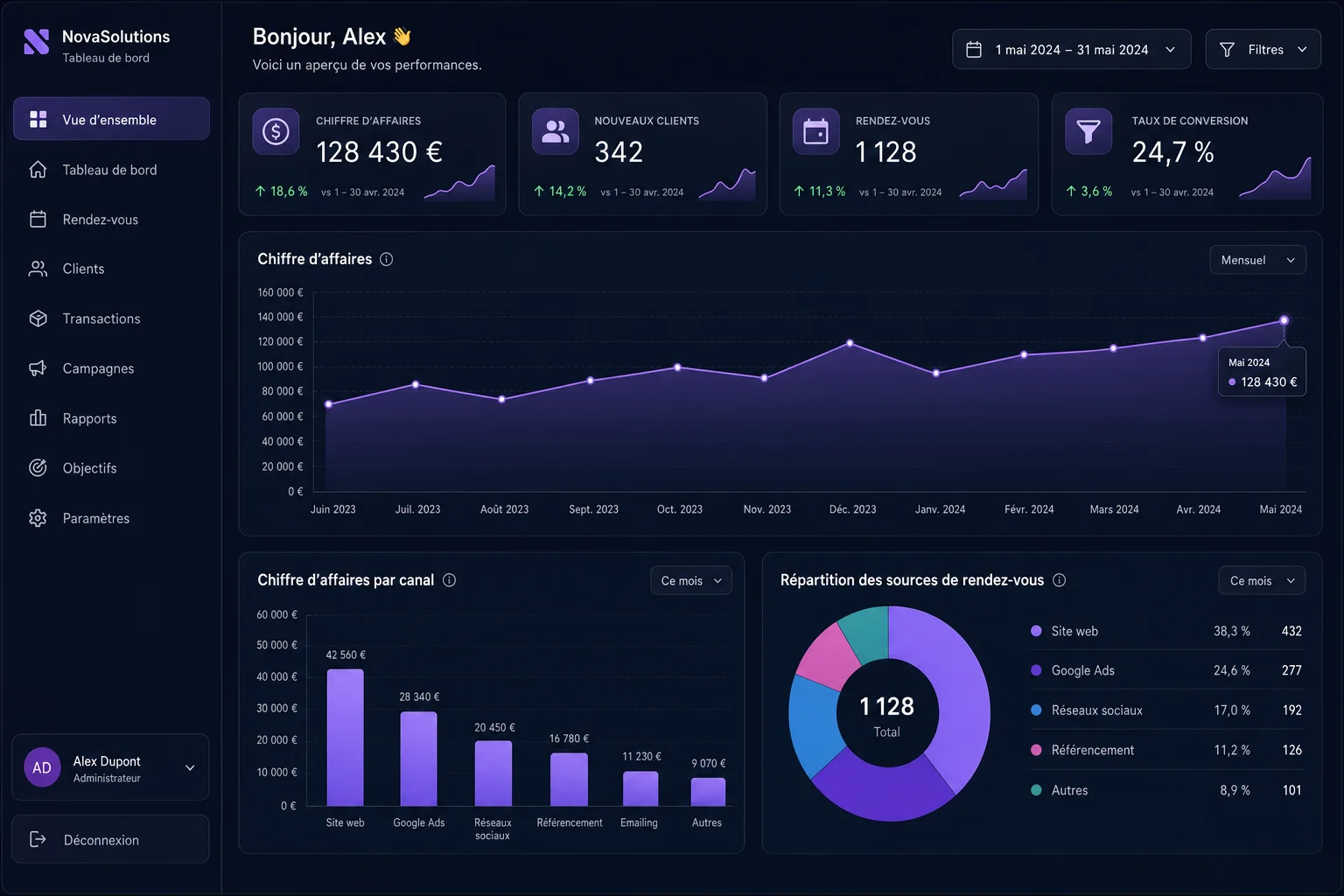Navigate to Rendez-vous in sidebar
Screen dimensions: 1344x896
[111, 219]
